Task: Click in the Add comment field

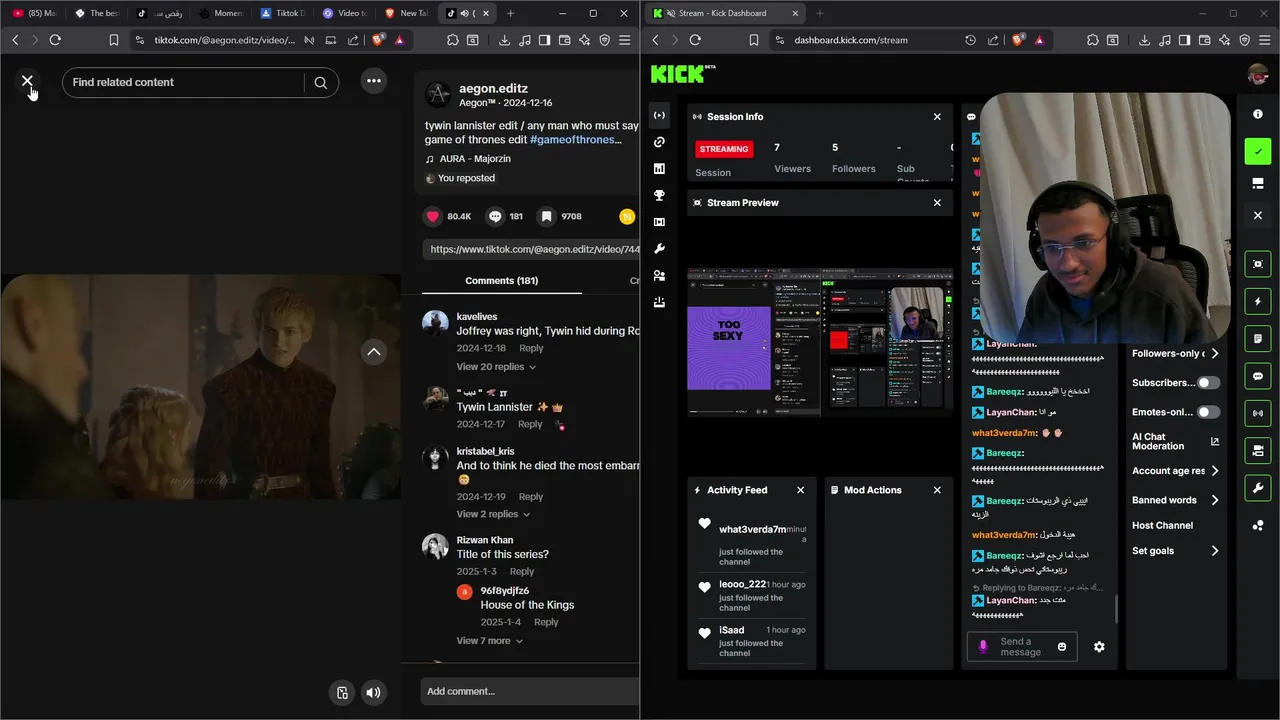Action: [x=530, y=691]
